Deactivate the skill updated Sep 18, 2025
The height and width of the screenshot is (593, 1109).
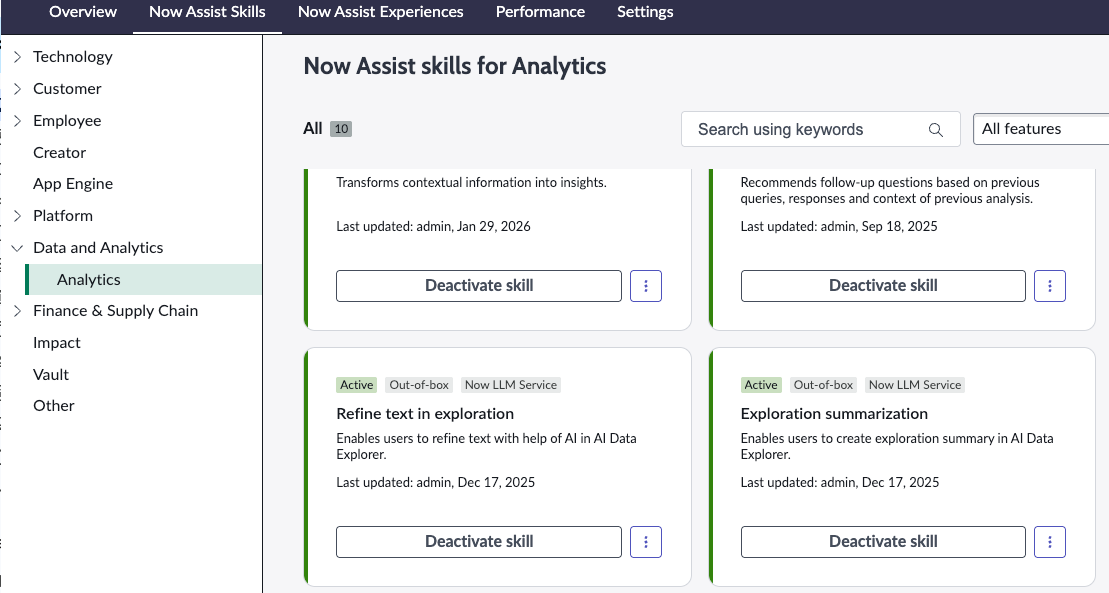pyautogui.click(x=883, y=286)
